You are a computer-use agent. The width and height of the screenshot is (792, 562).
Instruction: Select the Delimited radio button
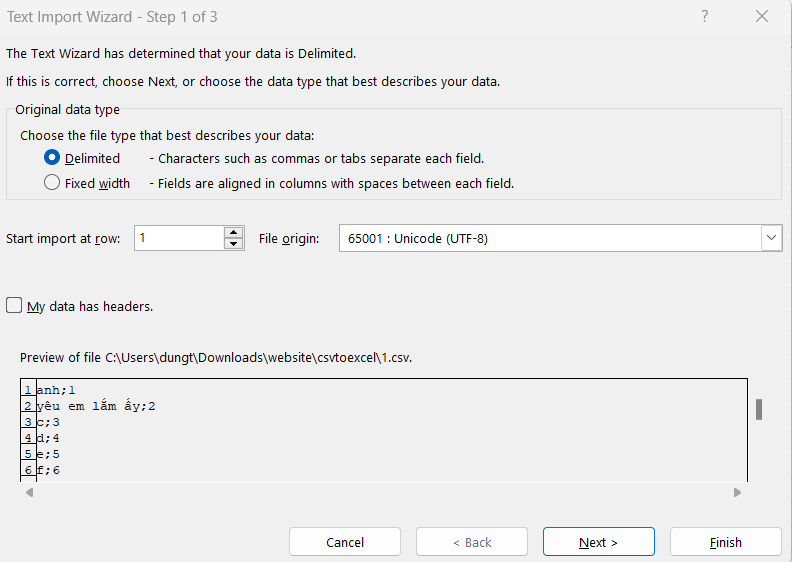click(x=52, y=158)
